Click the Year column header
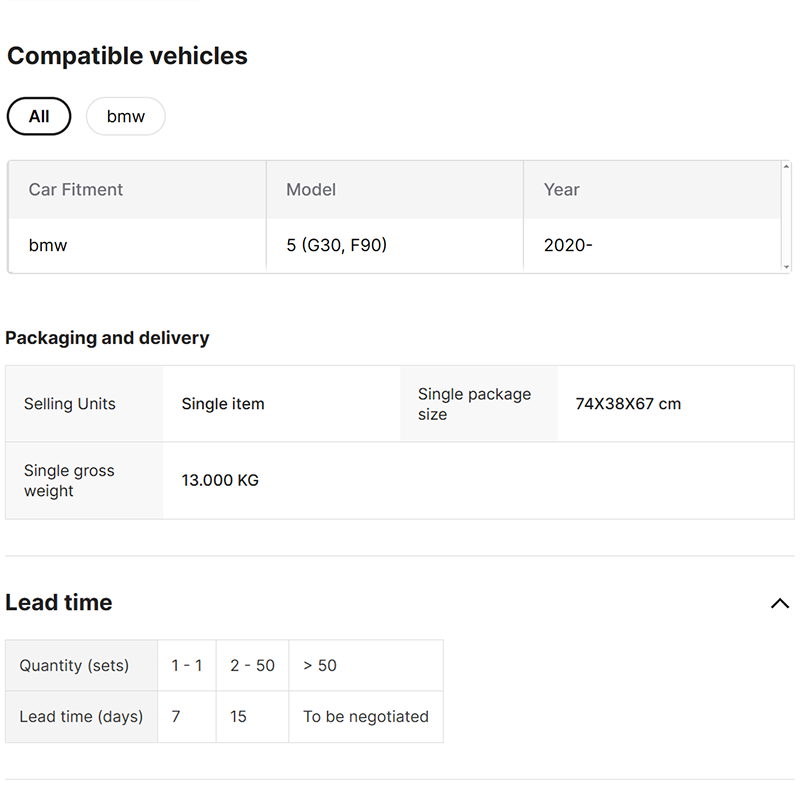 561,190
